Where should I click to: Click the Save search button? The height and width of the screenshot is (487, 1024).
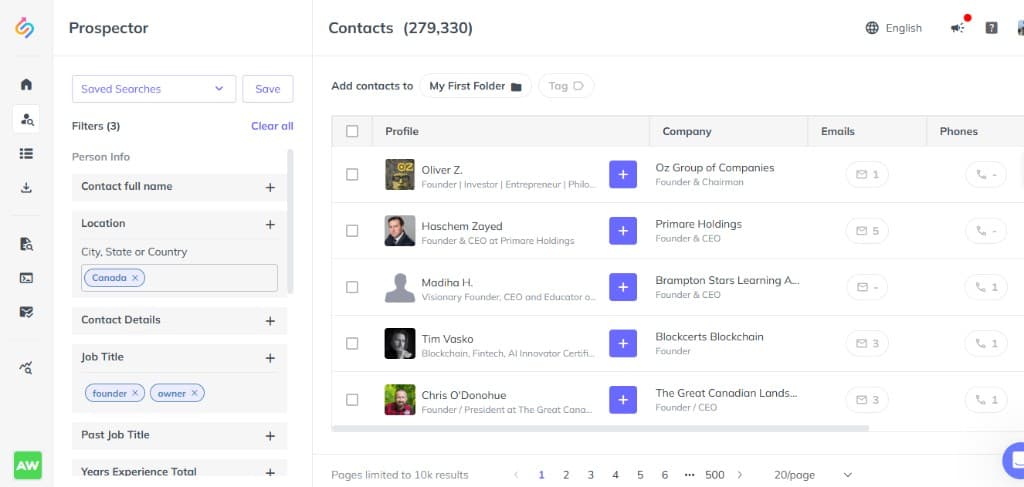(x=268, y=89)
